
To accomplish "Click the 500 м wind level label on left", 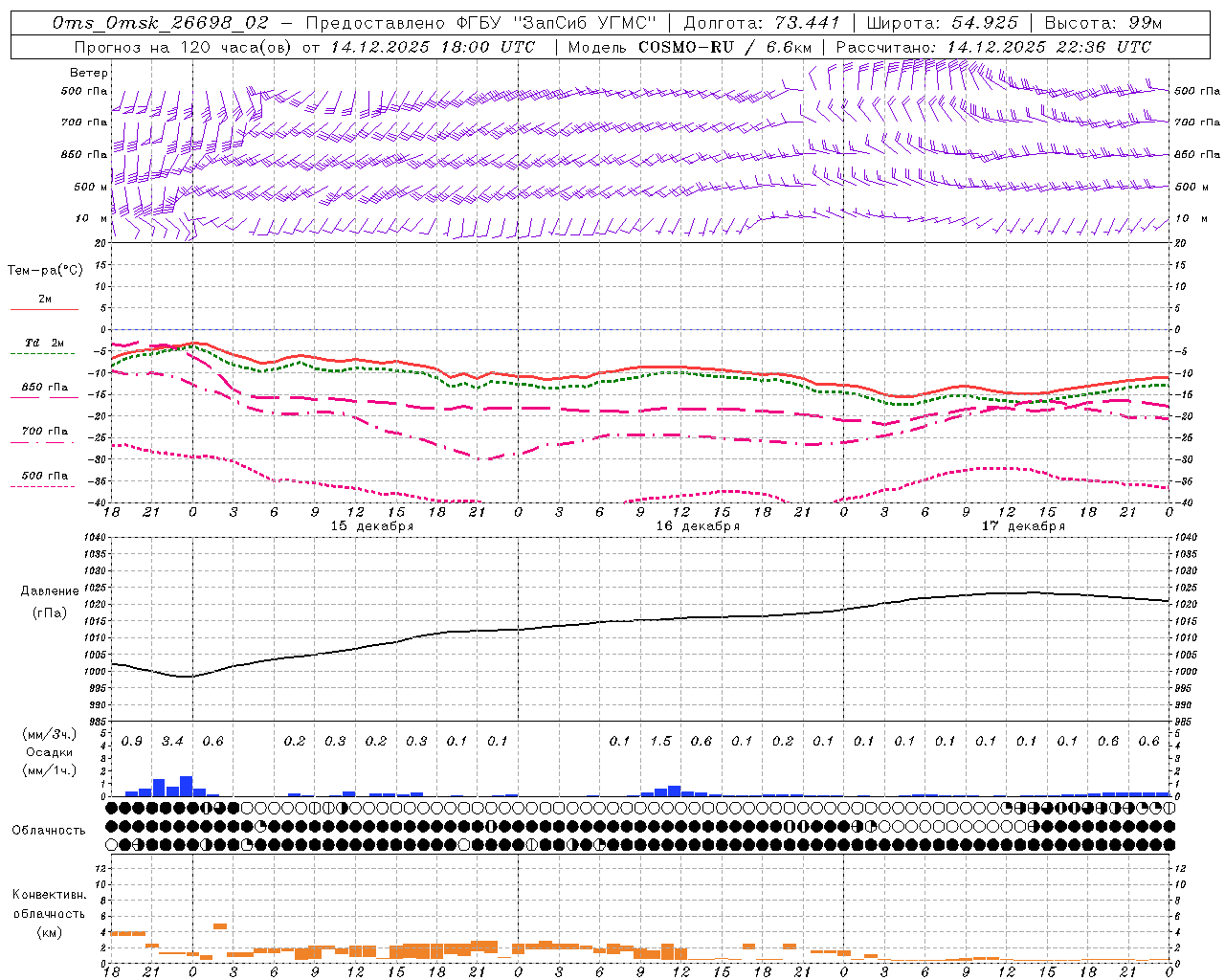I will pyautogui.click(x=92, y=187).
